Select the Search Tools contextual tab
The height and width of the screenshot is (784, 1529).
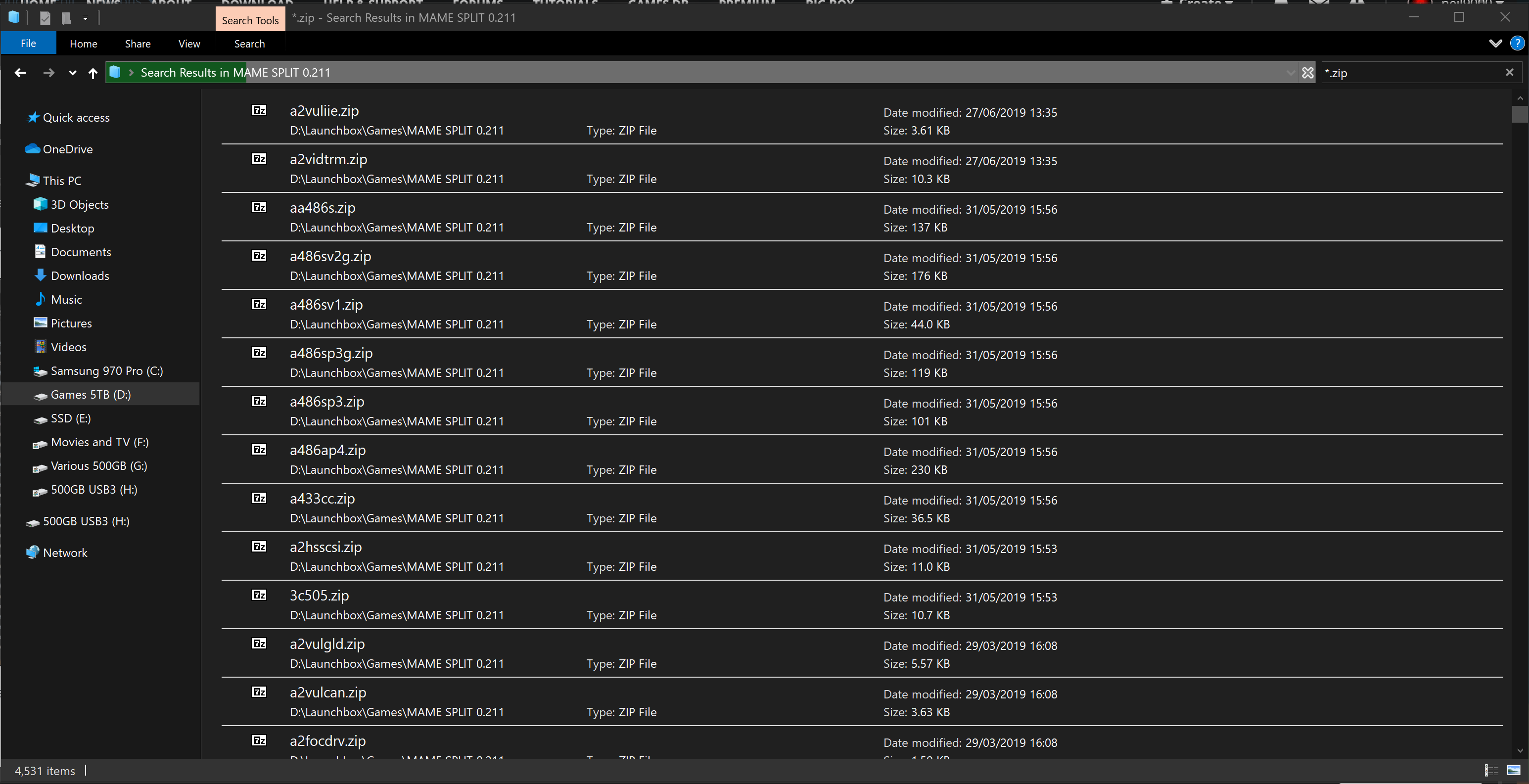[x=250, y=20]
